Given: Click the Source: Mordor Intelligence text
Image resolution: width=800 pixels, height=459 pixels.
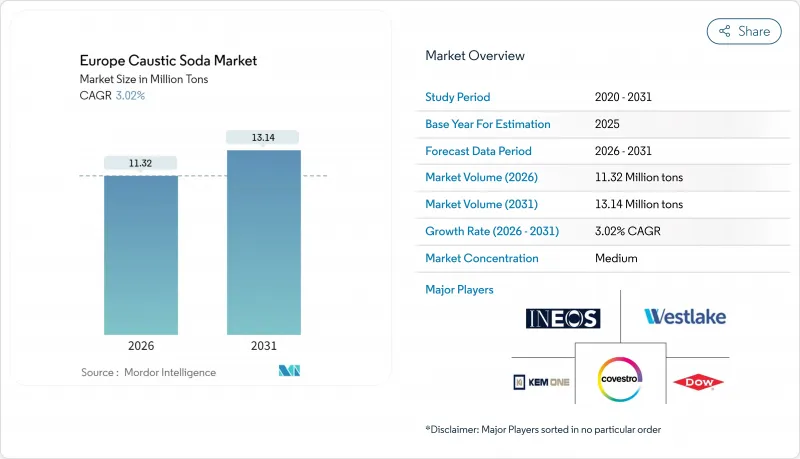Looking at the screenshot, I should click(148, 372).
